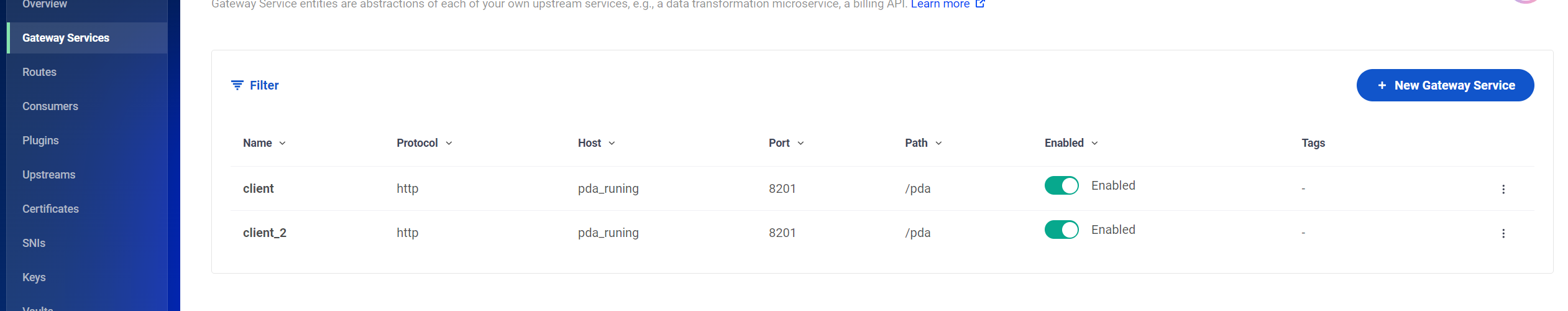Sort by Enabled column chevron
This screenshot has width=1568, height=311.
1094,143
